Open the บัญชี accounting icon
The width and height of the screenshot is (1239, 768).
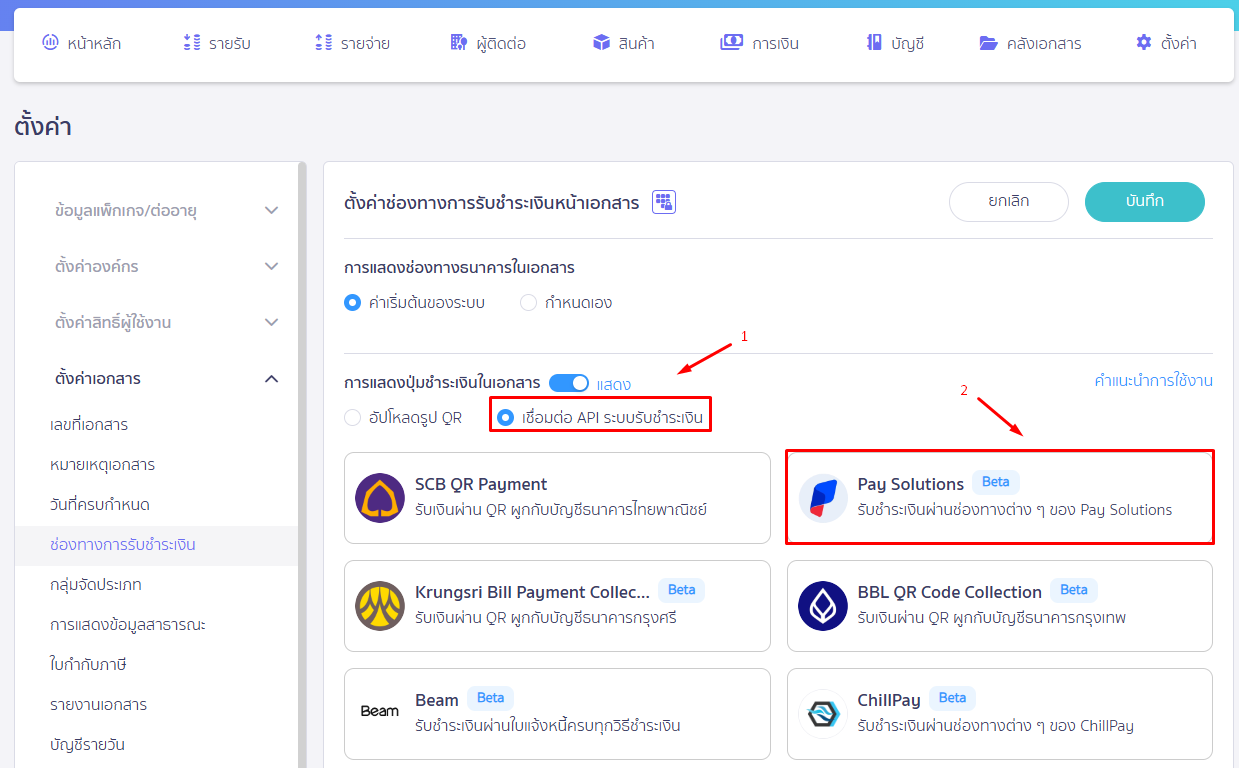869,42
